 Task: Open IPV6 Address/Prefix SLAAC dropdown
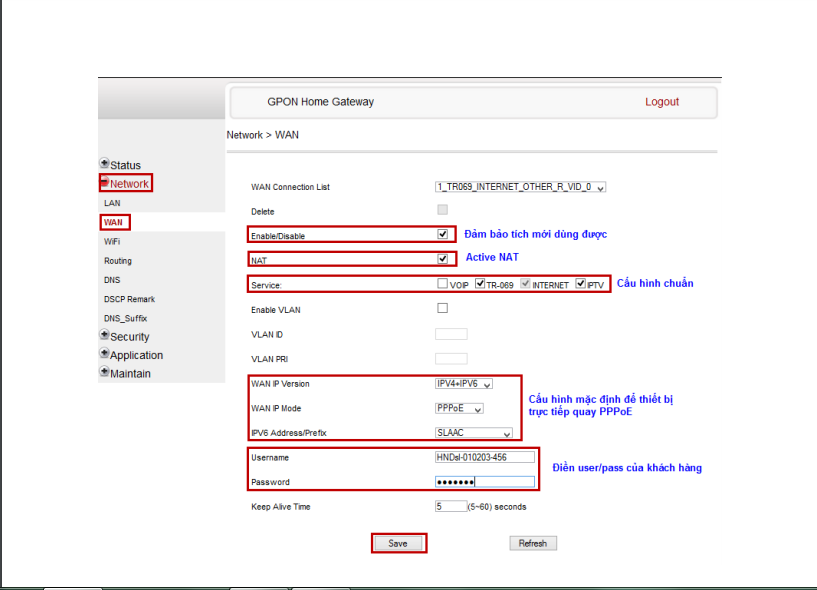pos(474,433)
